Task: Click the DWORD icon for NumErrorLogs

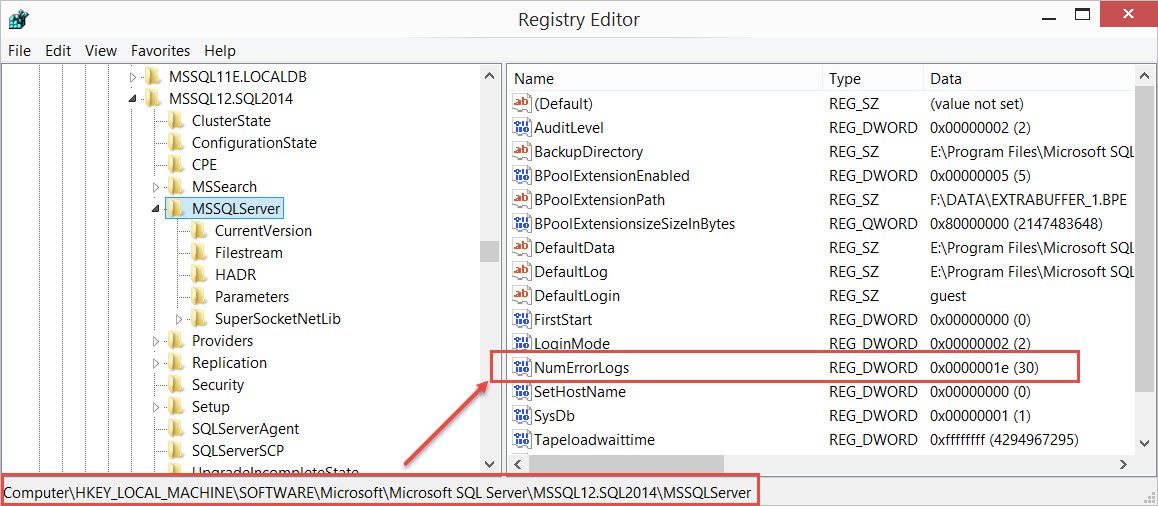Action: (522, 367)
